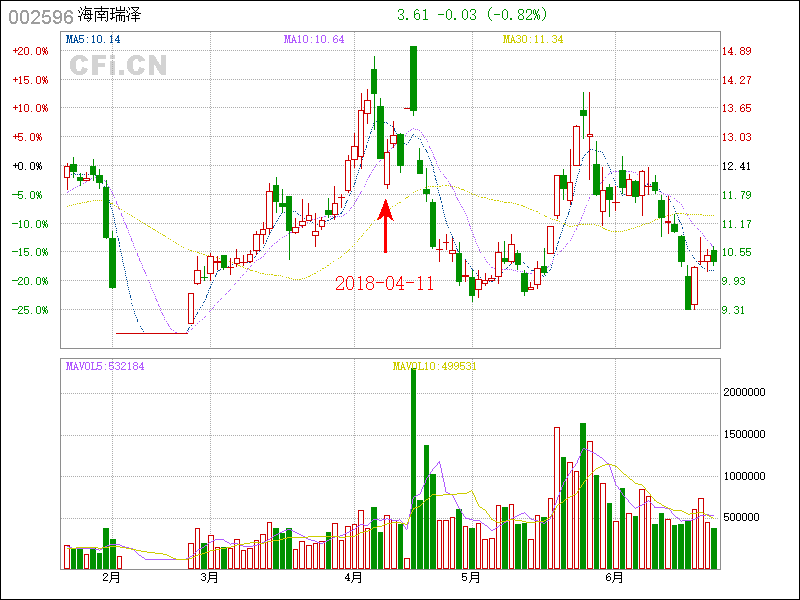
Task: Select the MA10:10.64 legend label
Action: pyautogui.click(x=314, y=40)
